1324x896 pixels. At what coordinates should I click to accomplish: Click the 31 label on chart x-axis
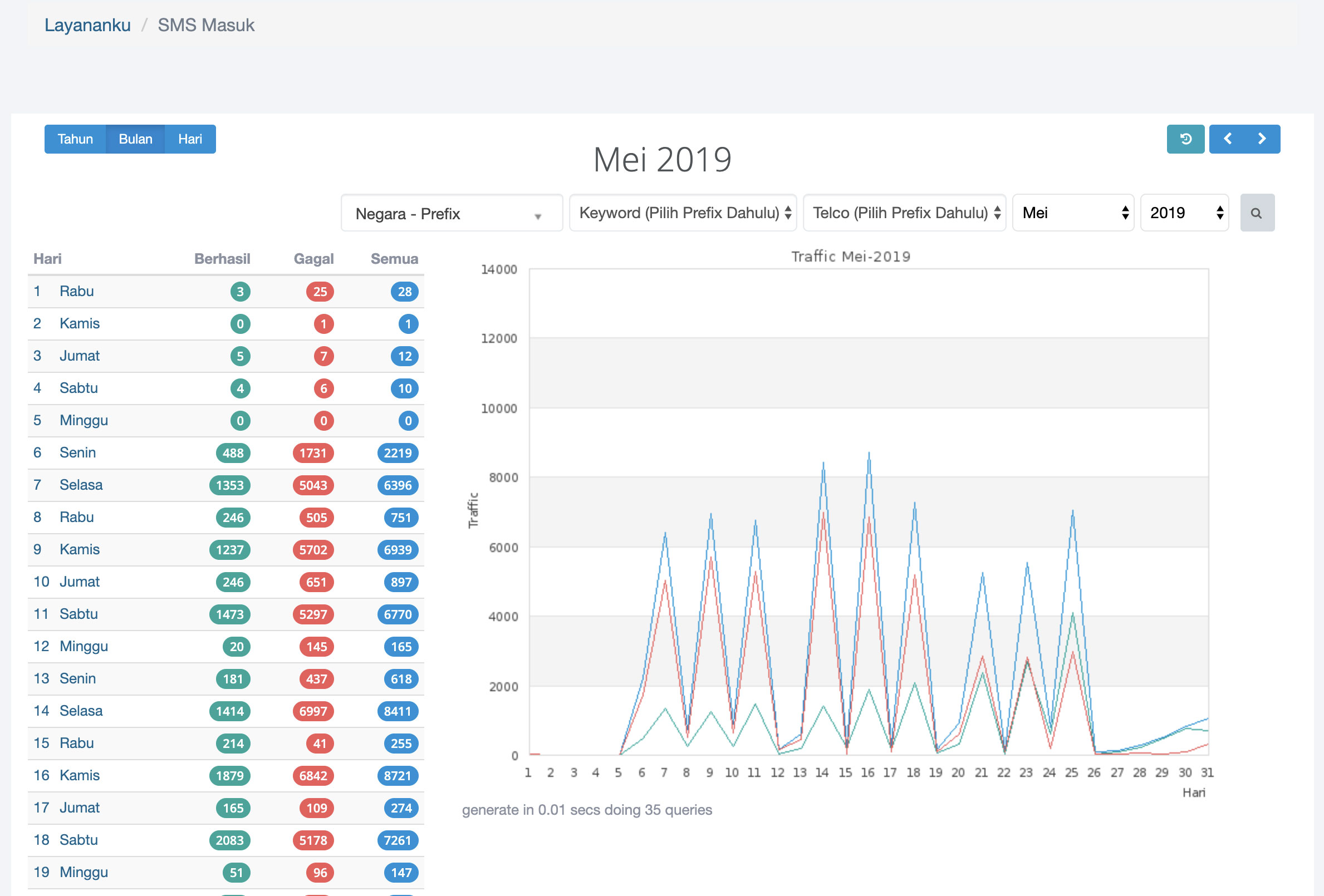[x=1207, y=773]
